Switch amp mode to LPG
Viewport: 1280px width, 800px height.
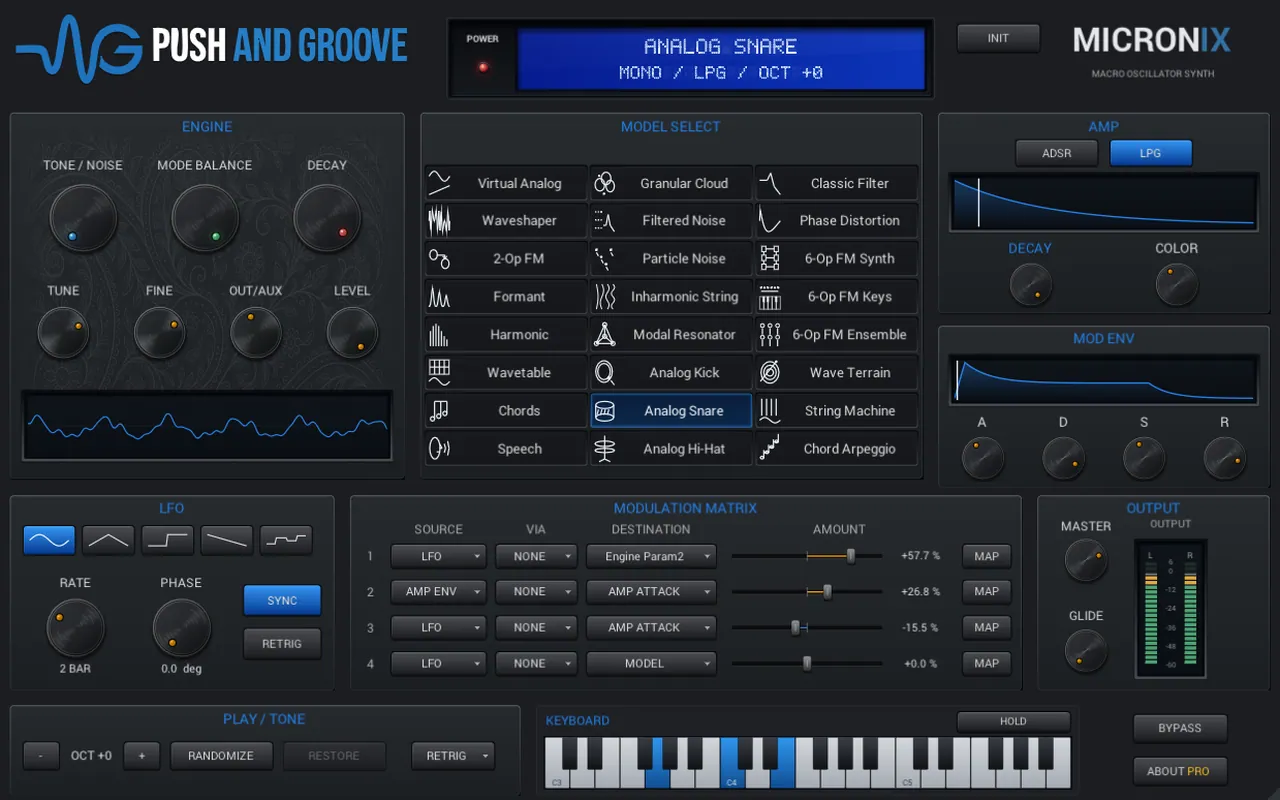point(1150,153)
